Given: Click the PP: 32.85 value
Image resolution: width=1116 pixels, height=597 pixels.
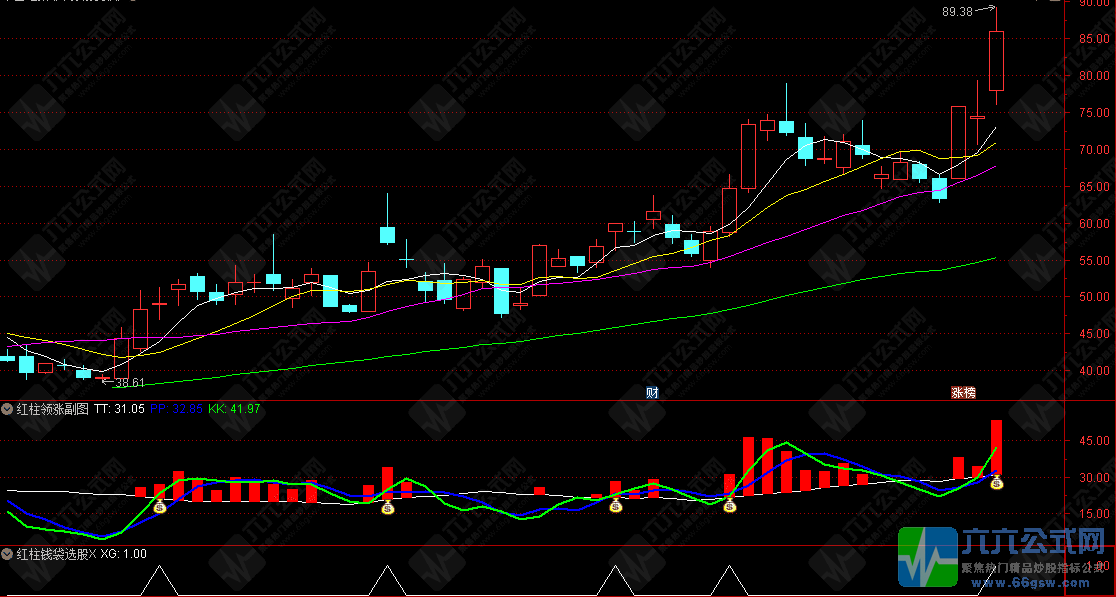Looking at the screenshot, I should coord(177,409).
